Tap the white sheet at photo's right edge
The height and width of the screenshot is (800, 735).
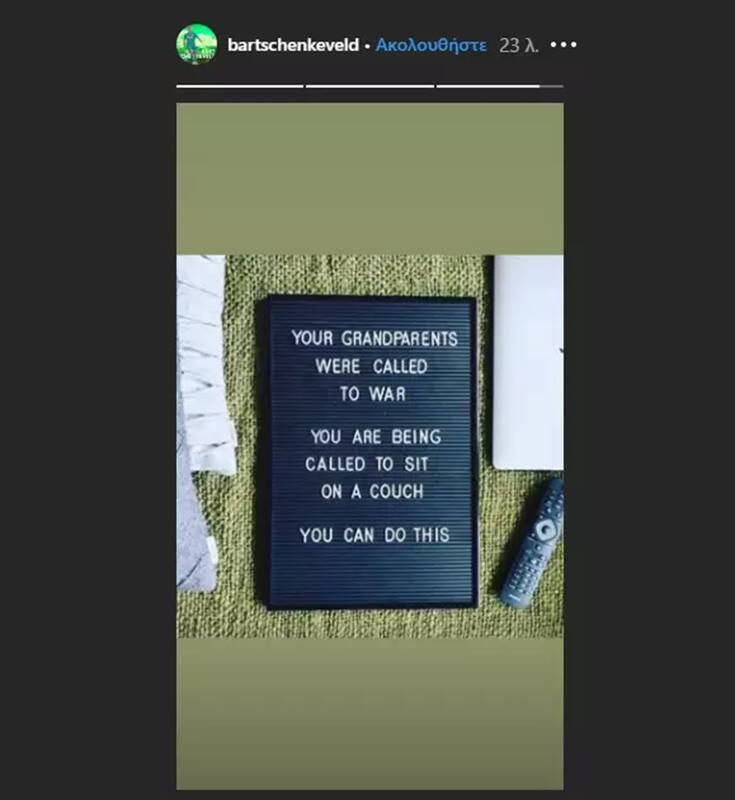528,362
